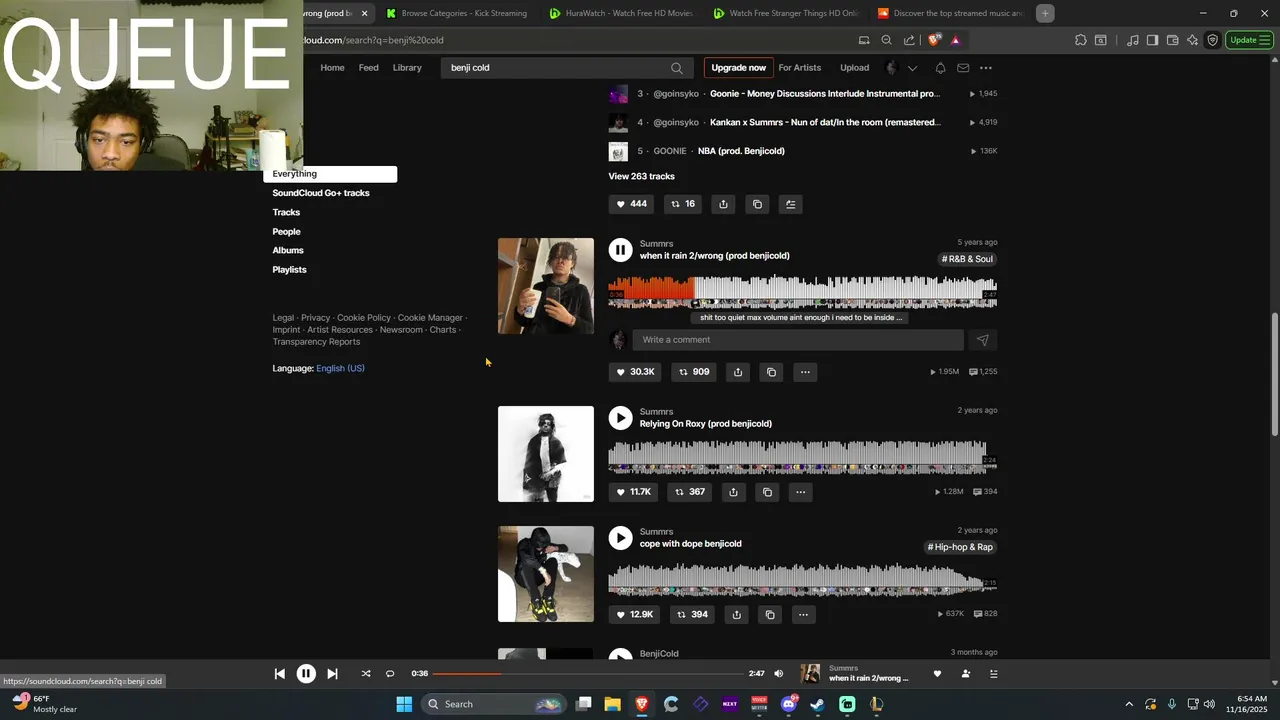Image resolution: width=1280 pixels, height=720 pixels.
Task: Send comment arrow button
Action: (982, 340)
